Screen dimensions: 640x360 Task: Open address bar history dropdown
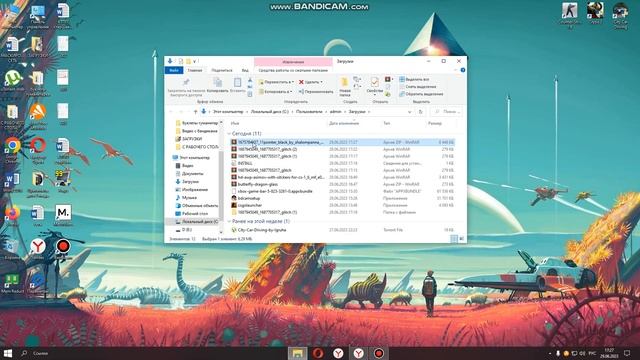pos(409,111)
